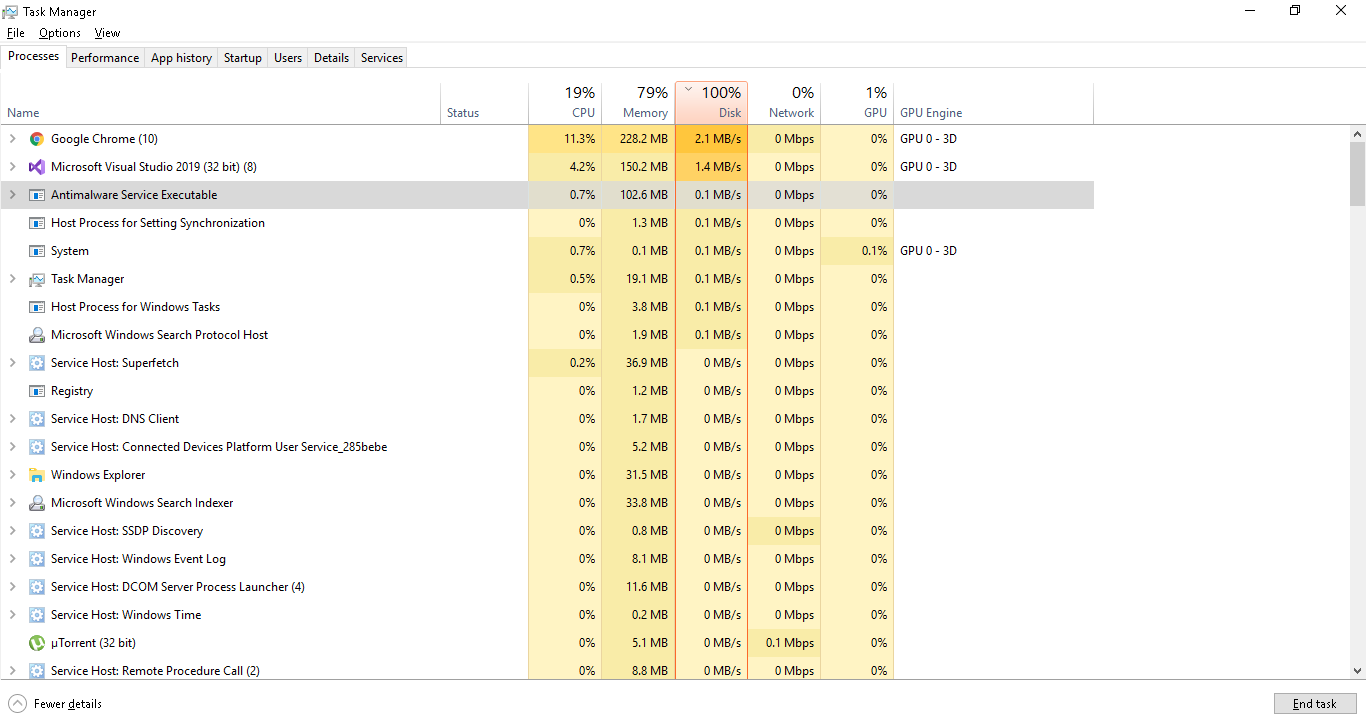Click the System process icon

coord(37,251)
